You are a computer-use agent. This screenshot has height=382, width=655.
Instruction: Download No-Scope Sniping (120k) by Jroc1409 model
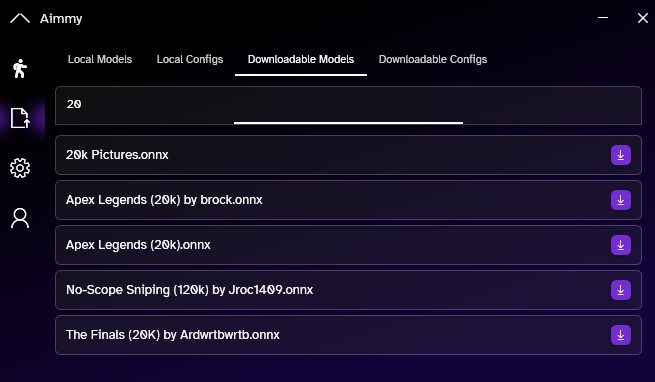pos(621,290)
